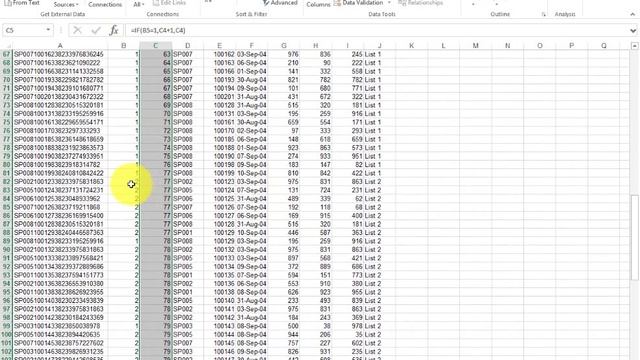Click cell SP0031001433823850038978
The image size is (640, 360).
tap(60, 326)
